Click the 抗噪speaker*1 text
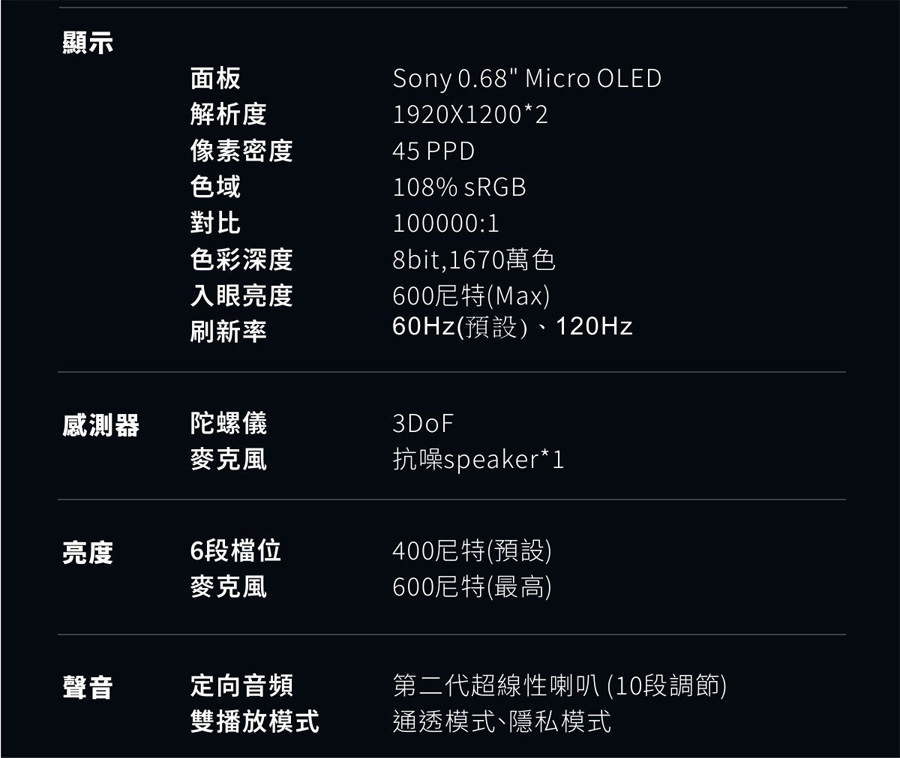Screen dimensions: 900x758 pyautogui.click(x=478, y=460)
